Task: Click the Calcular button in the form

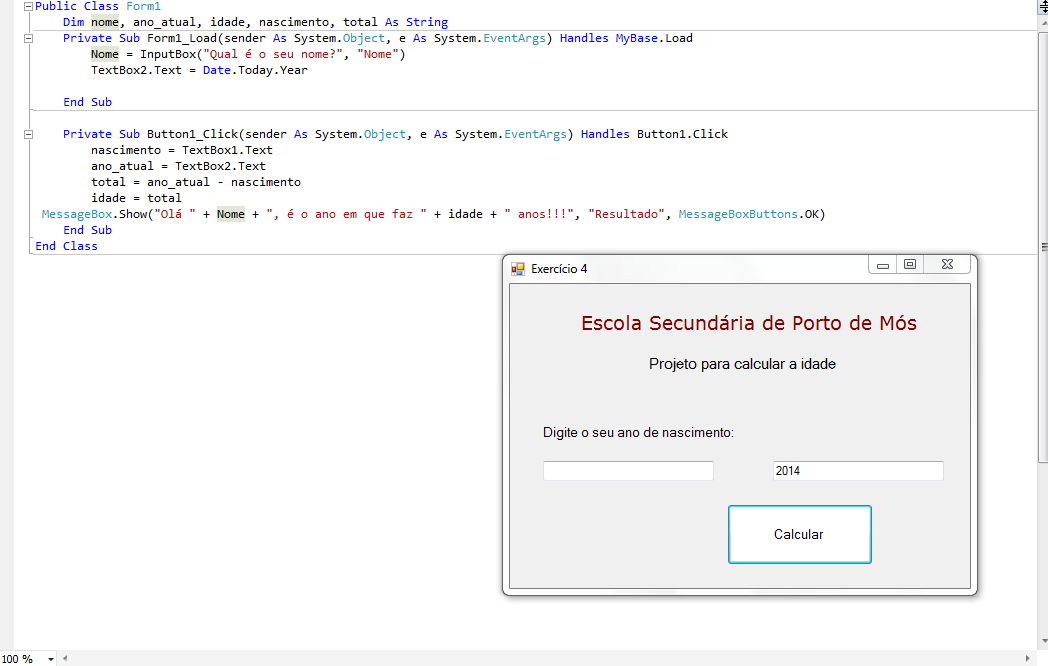Action: (799, 534)
